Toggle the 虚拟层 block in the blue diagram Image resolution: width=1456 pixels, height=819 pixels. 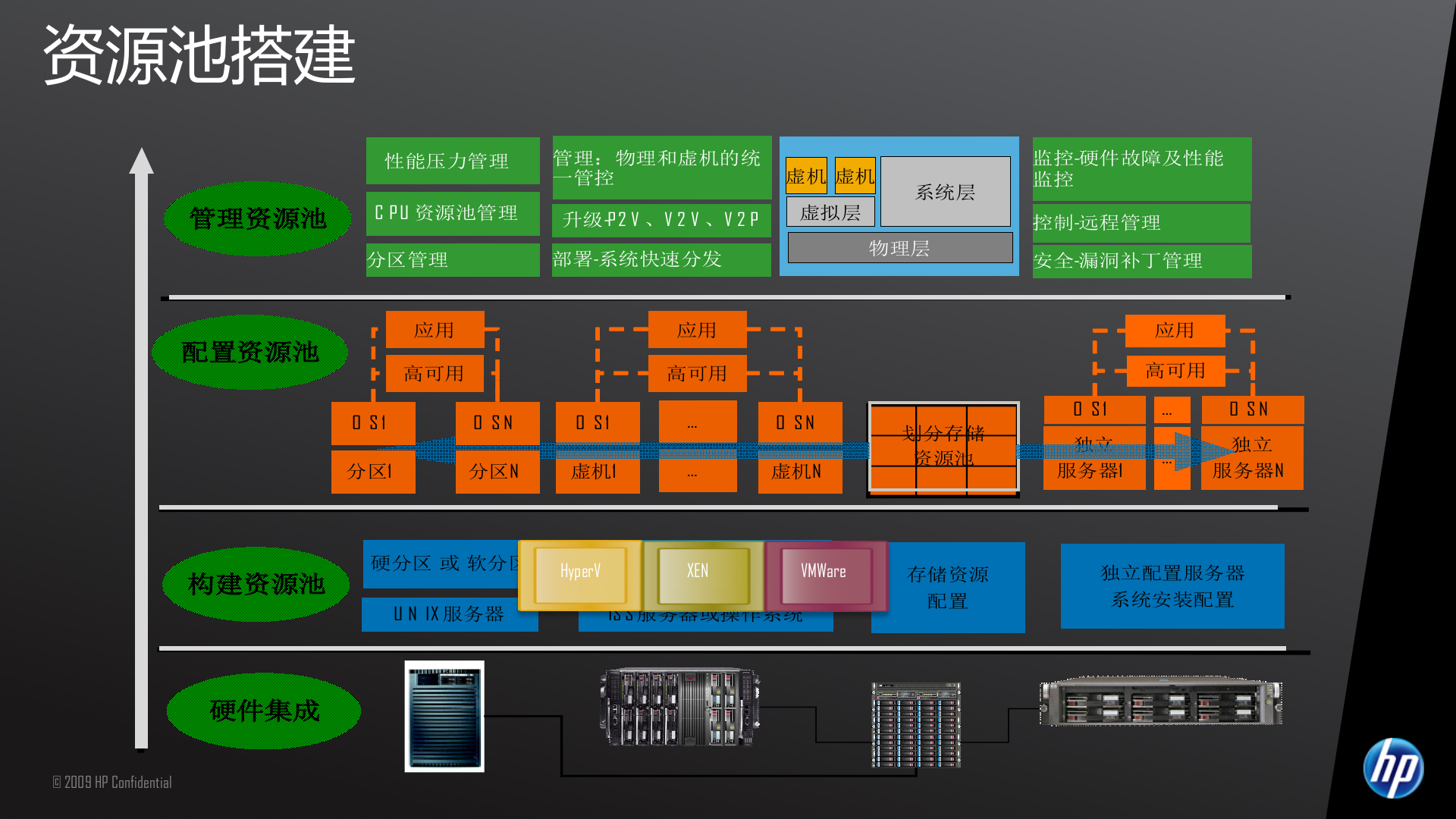tap(831, 212)
